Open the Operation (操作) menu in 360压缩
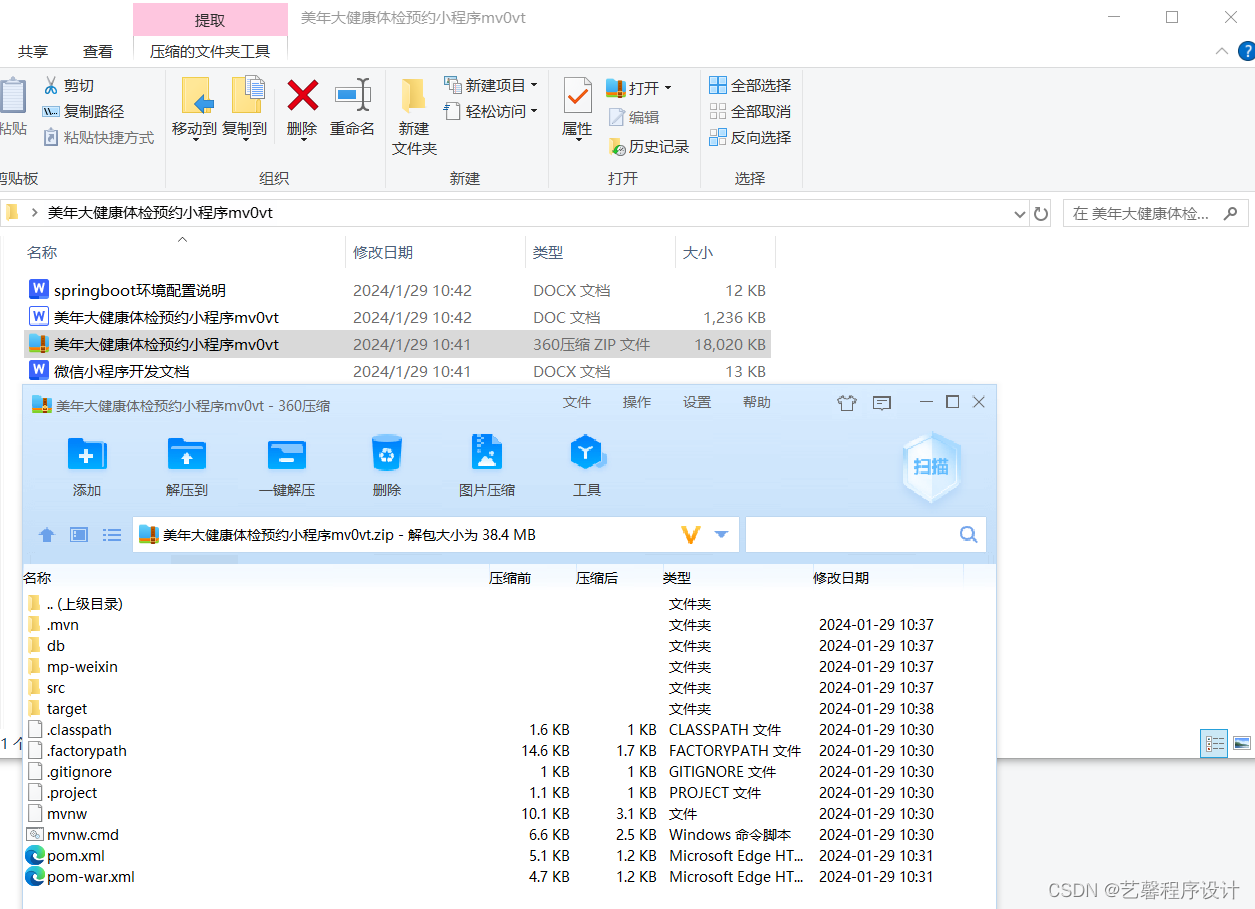Viewport: 1255px width, 909px height. pos(637,402)
